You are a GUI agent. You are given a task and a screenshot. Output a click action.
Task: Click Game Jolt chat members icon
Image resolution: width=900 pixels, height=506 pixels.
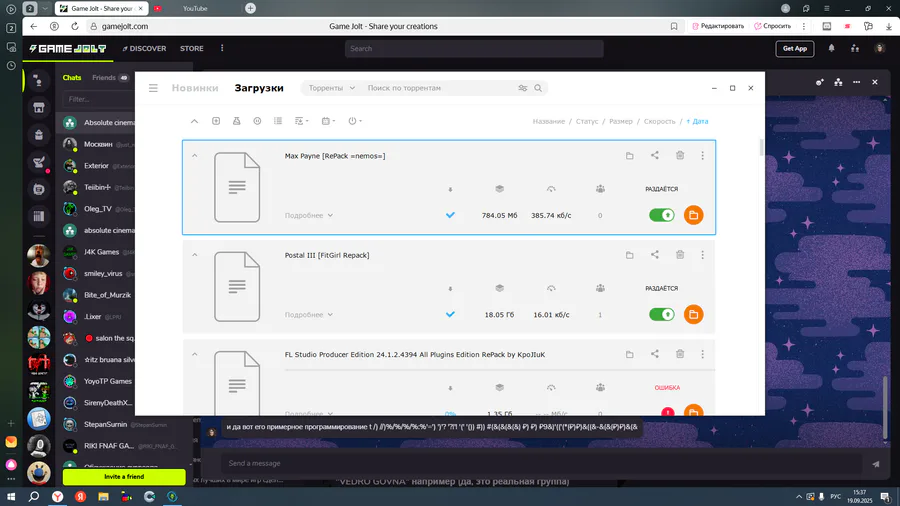click(x=839, y=82)
